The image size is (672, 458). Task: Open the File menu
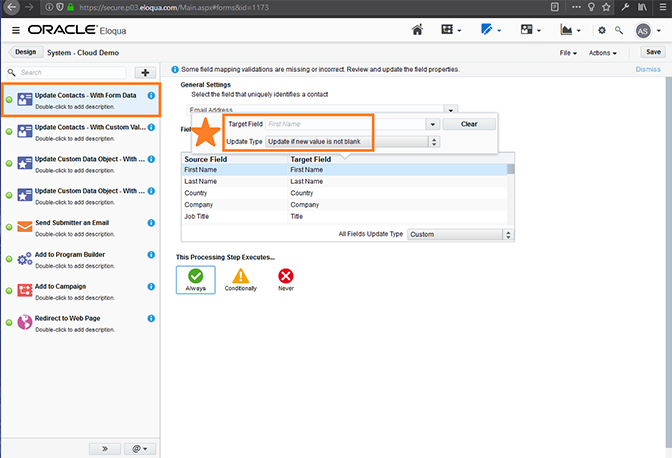pos(568,53)
